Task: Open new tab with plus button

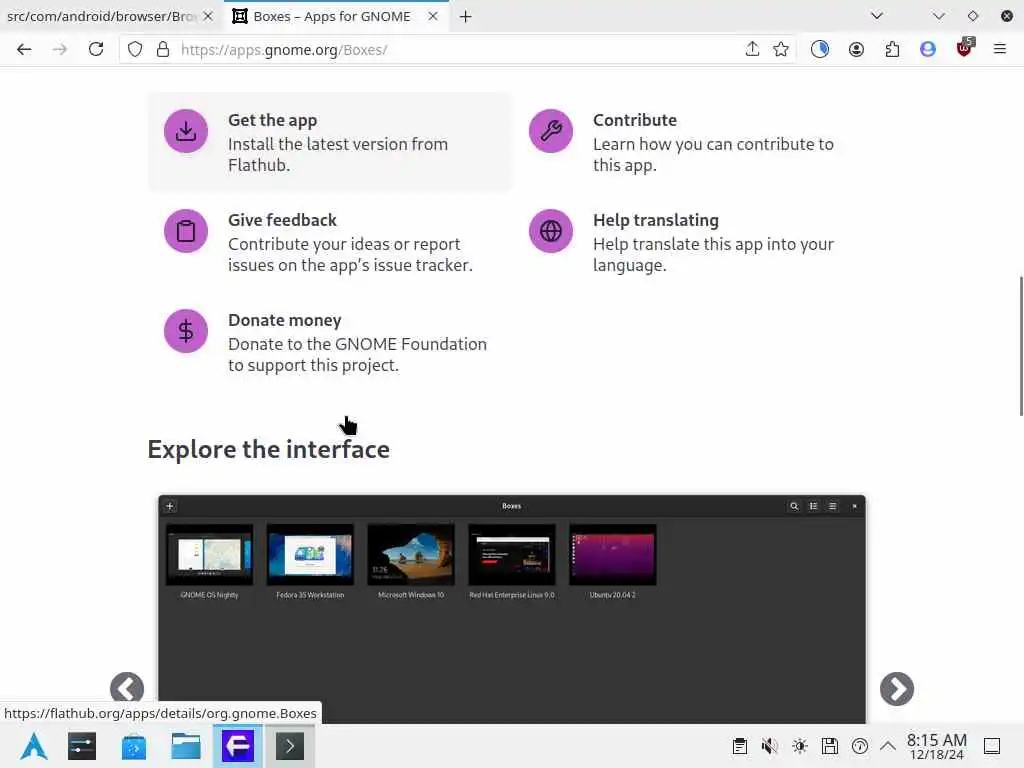Action: click(x=465, y=17)
